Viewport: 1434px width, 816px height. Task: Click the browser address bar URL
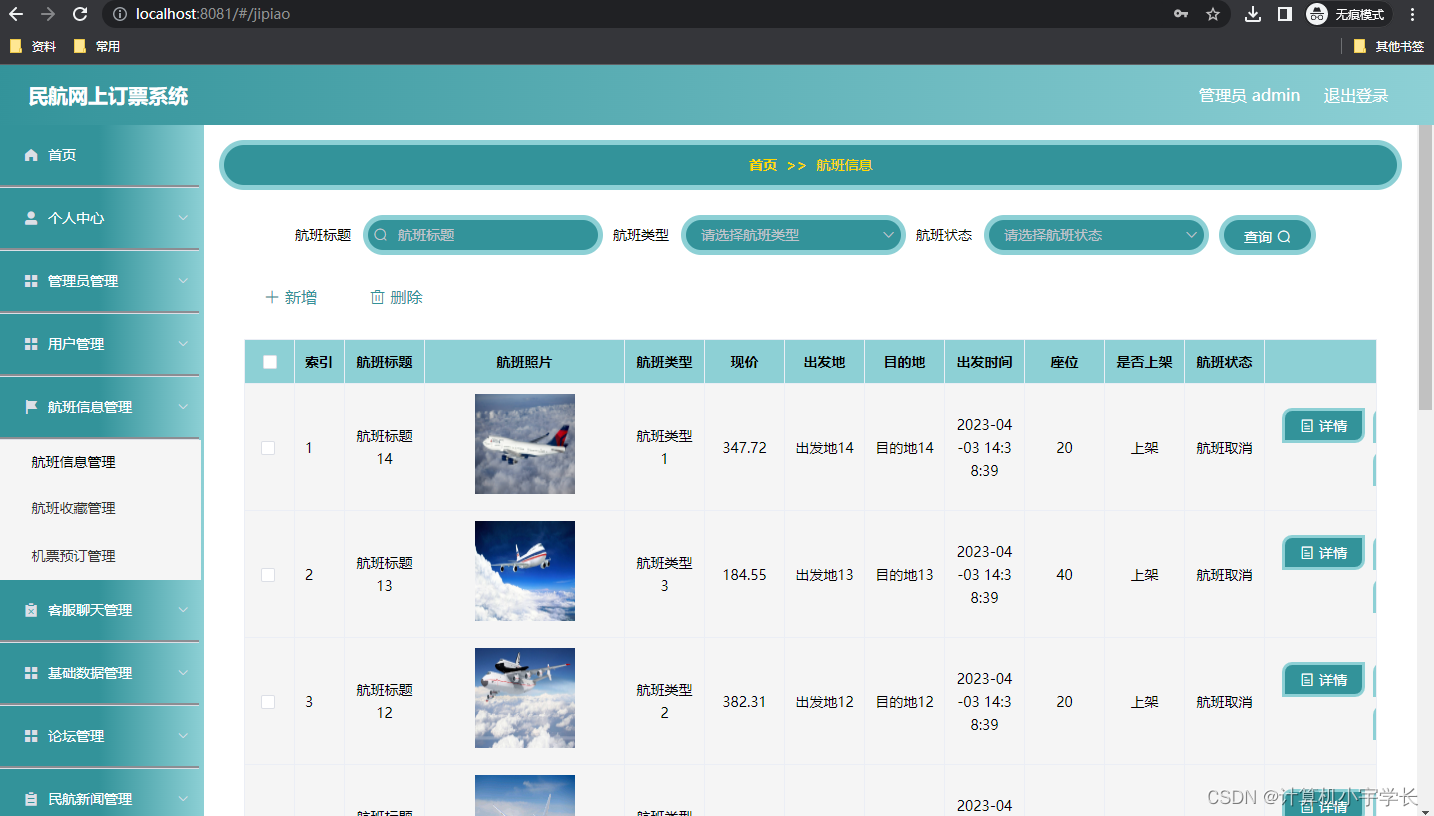point(213,14)
